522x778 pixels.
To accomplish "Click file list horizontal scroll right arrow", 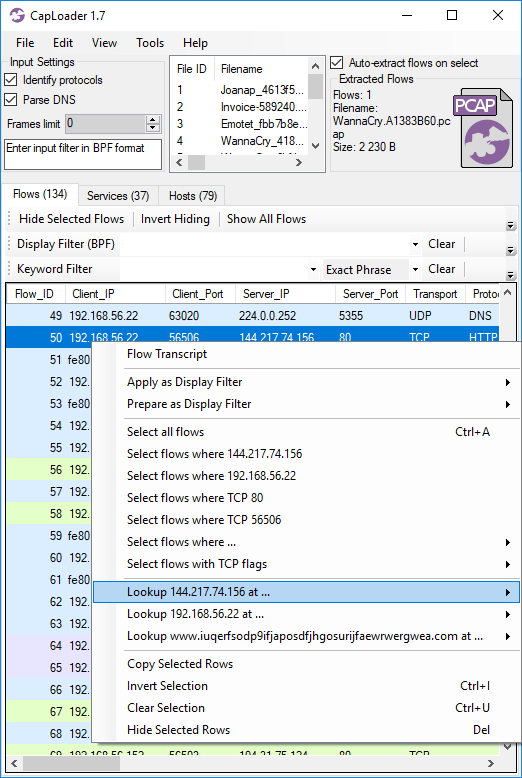I will click(299, 162).
